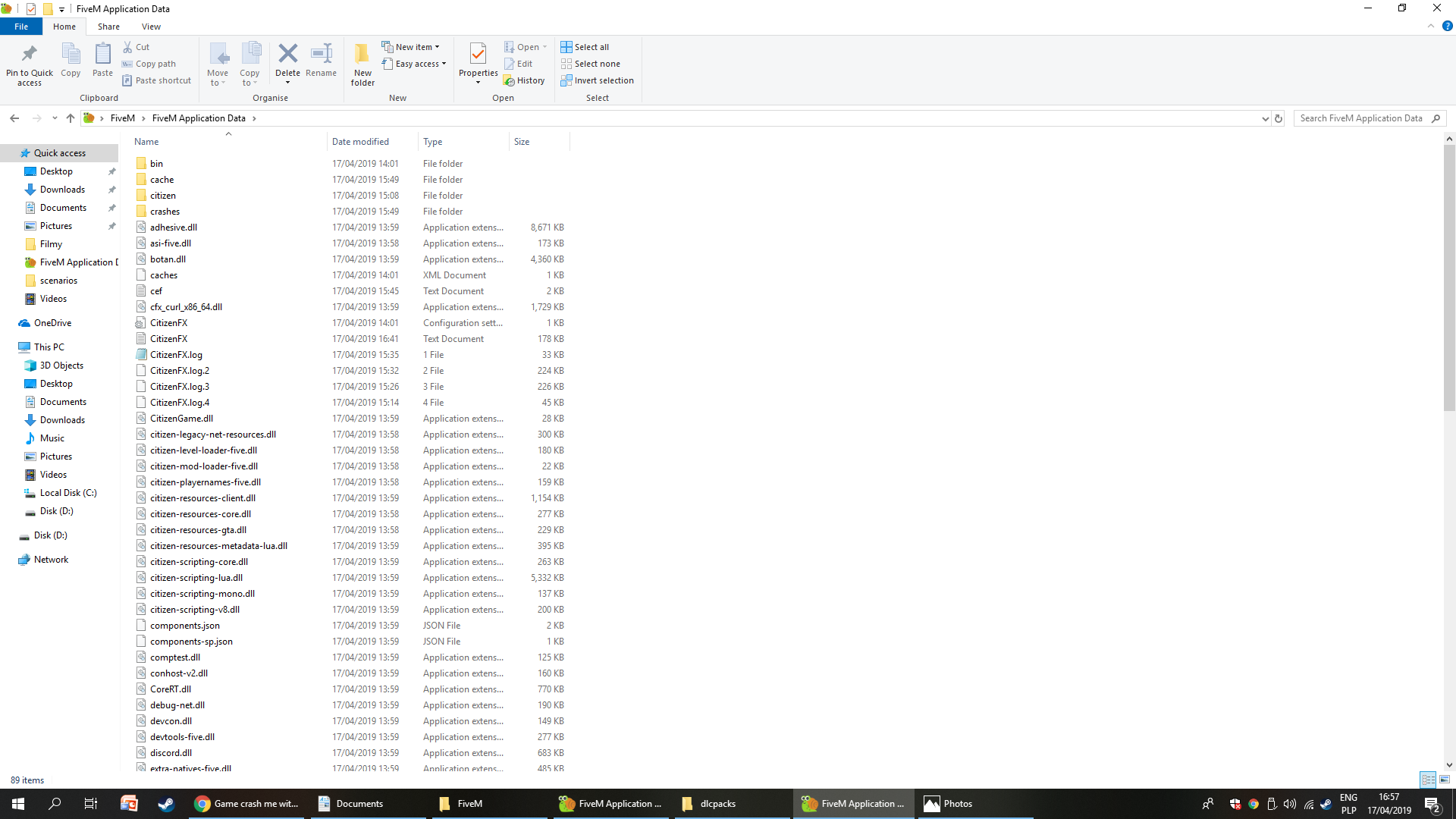
Task: Open file History in ribbon
Action: pyautogui.click(x=524, y=80)
